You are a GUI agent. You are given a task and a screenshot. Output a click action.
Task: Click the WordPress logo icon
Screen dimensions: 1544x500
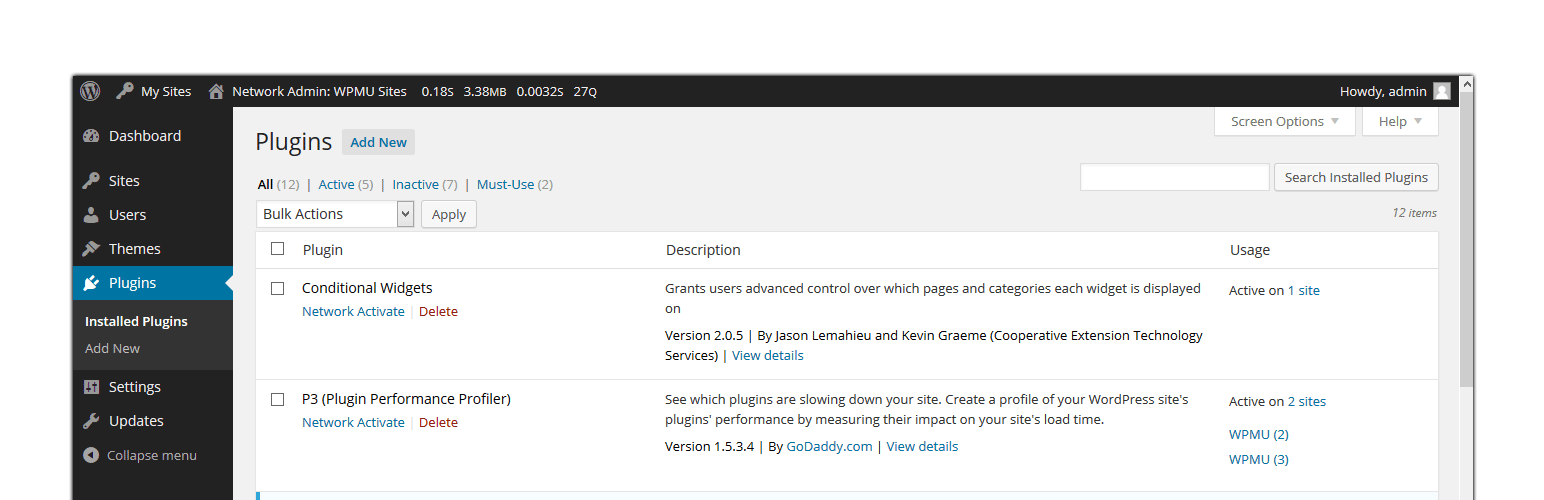[x=91, y=91]
